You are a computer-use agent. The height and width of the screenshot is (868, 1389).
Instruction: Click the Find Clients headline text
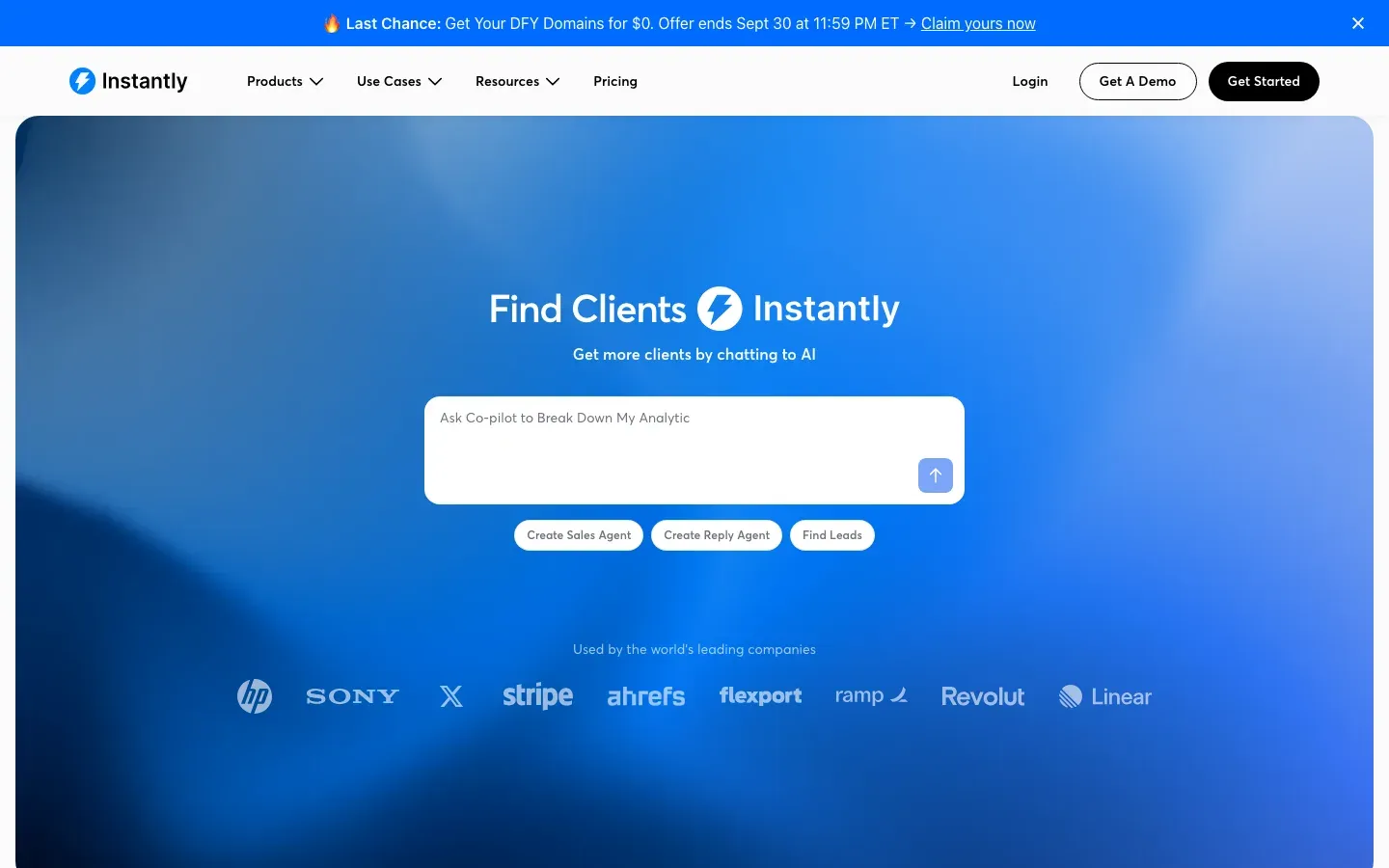tap(587, 309)
